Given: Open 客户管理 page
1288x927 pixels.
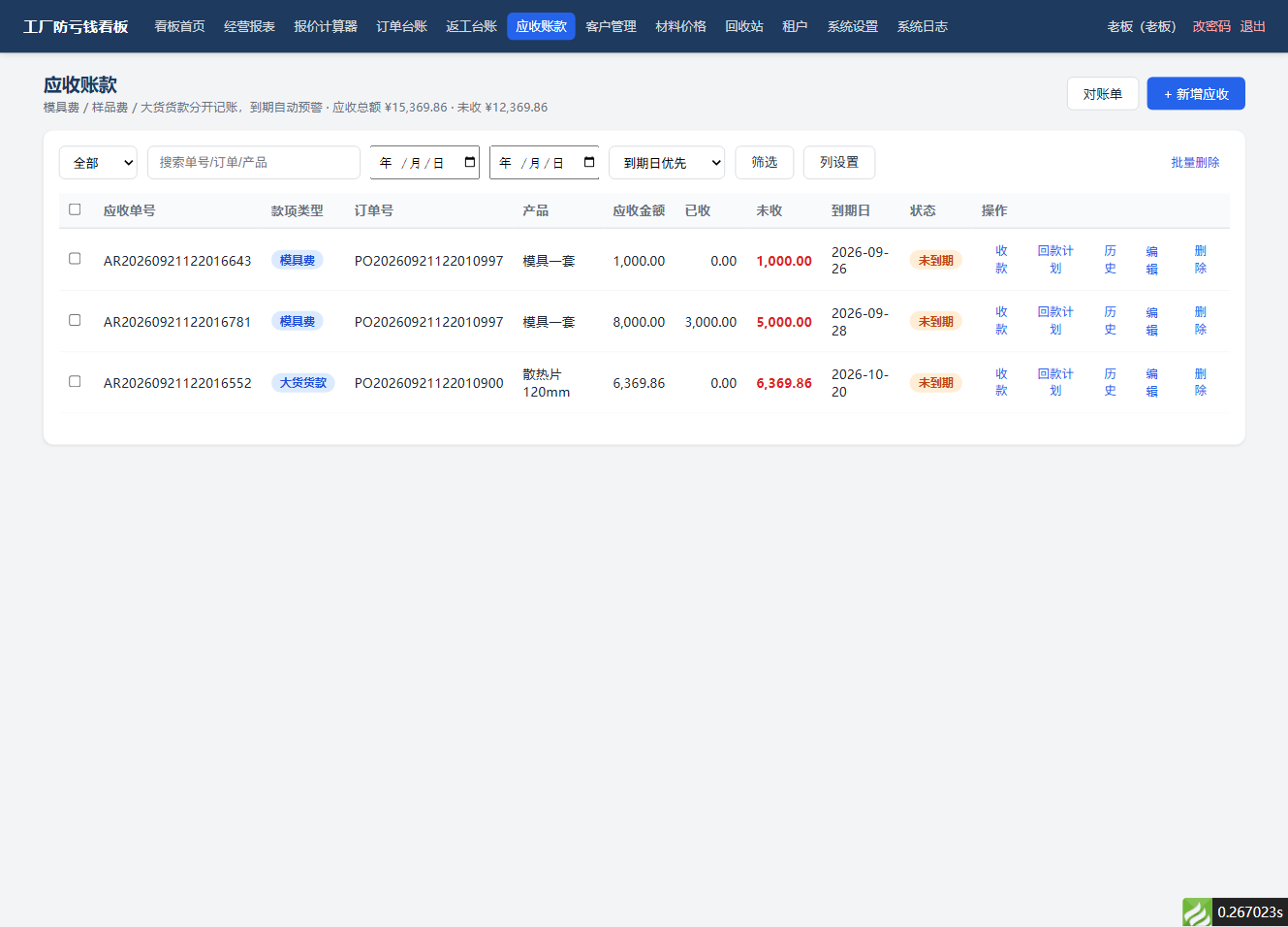Looking at the screenshot, I should tap(612, 26).
